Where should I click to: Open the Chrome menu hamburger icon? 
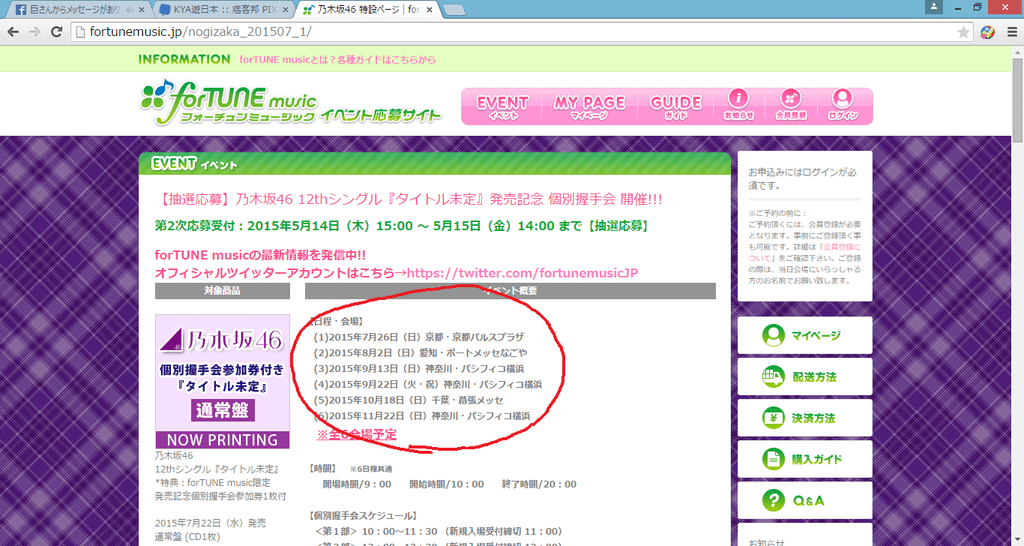1012,31
